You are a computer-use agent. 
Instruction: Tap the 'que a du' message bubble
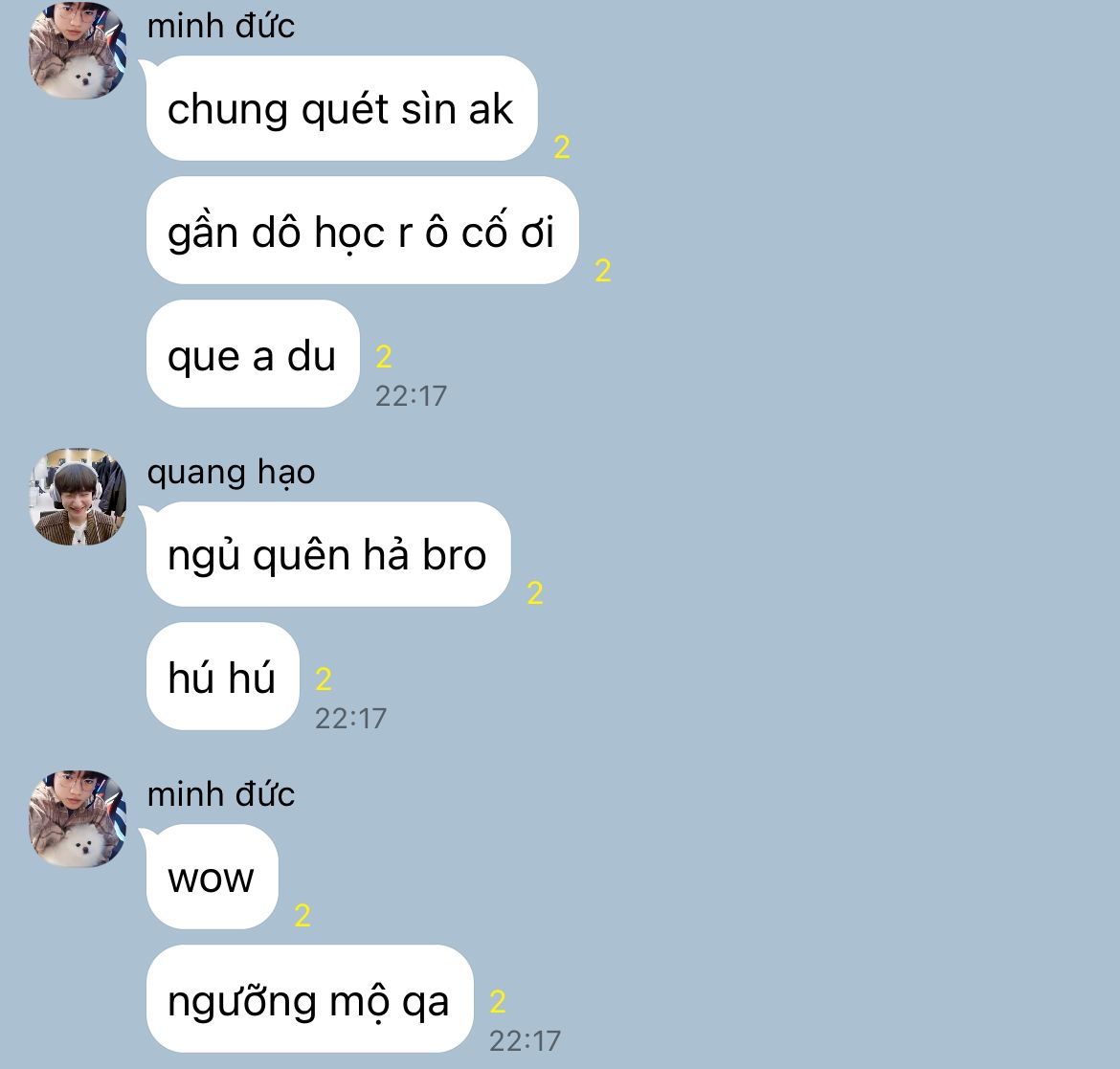[253, 354]
